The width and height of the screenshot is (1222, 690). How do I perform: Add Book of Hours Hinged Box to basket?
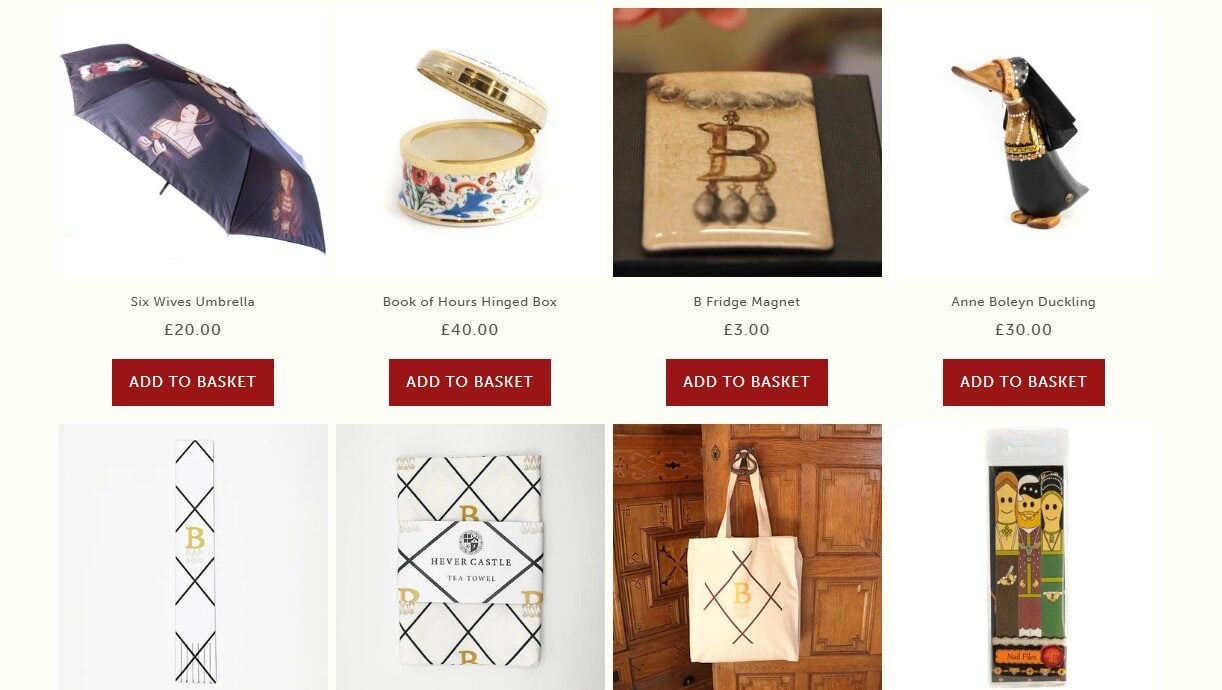click(x=470, y=382)
